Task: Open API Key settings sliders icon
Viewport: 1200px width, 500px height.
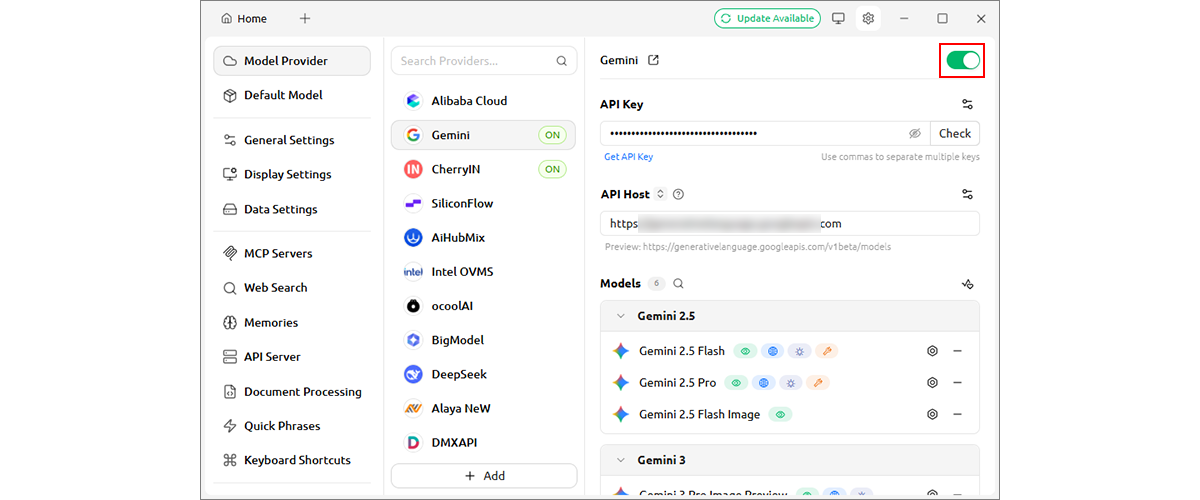Action: point(967,104)
